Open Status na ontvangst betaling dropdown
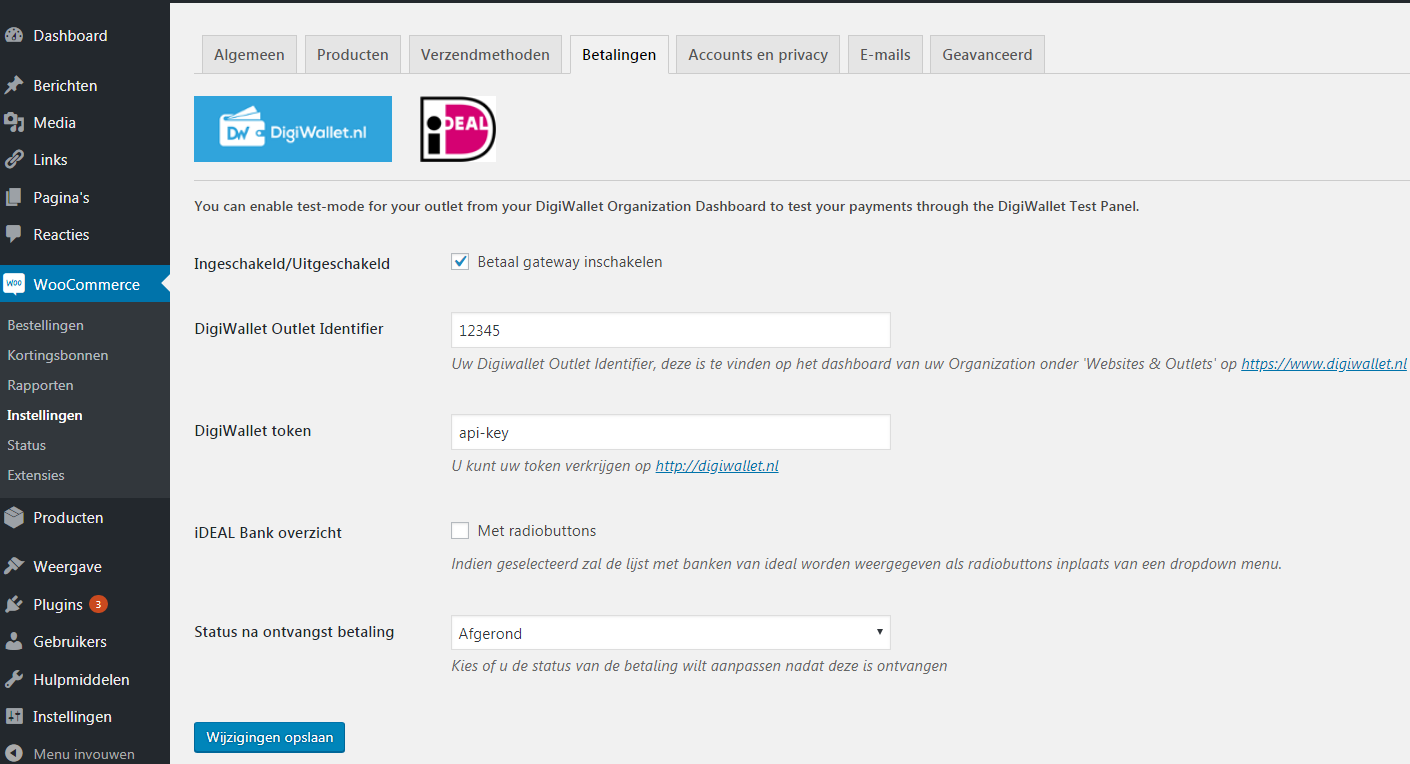 (x=670, y=633)
